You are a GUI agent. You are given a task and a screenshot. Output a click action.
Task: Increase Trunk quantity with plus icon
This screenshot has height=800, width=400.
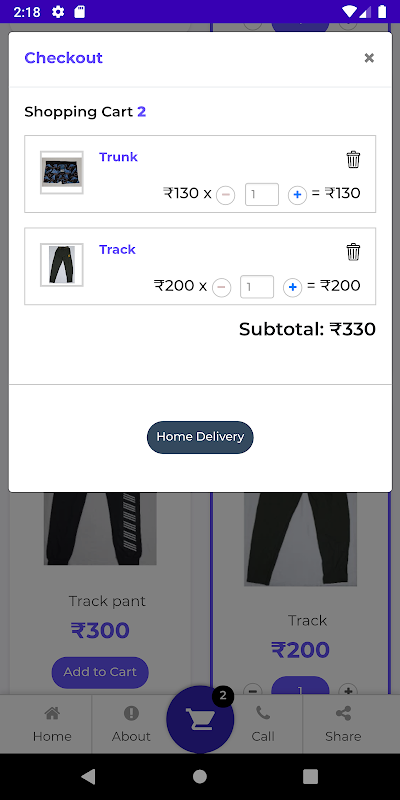coord(297,195)
